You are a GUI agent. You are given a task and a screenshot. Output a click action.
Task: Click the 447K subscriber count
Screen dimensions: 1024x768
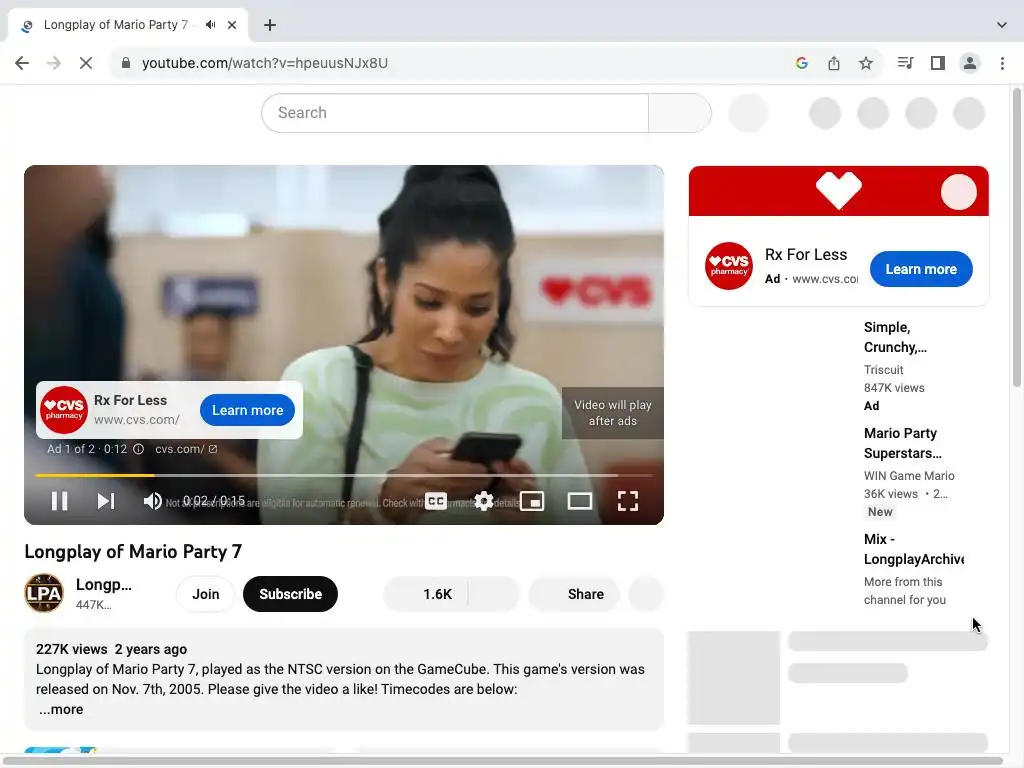pyautogui.click(x=93, y=605)
